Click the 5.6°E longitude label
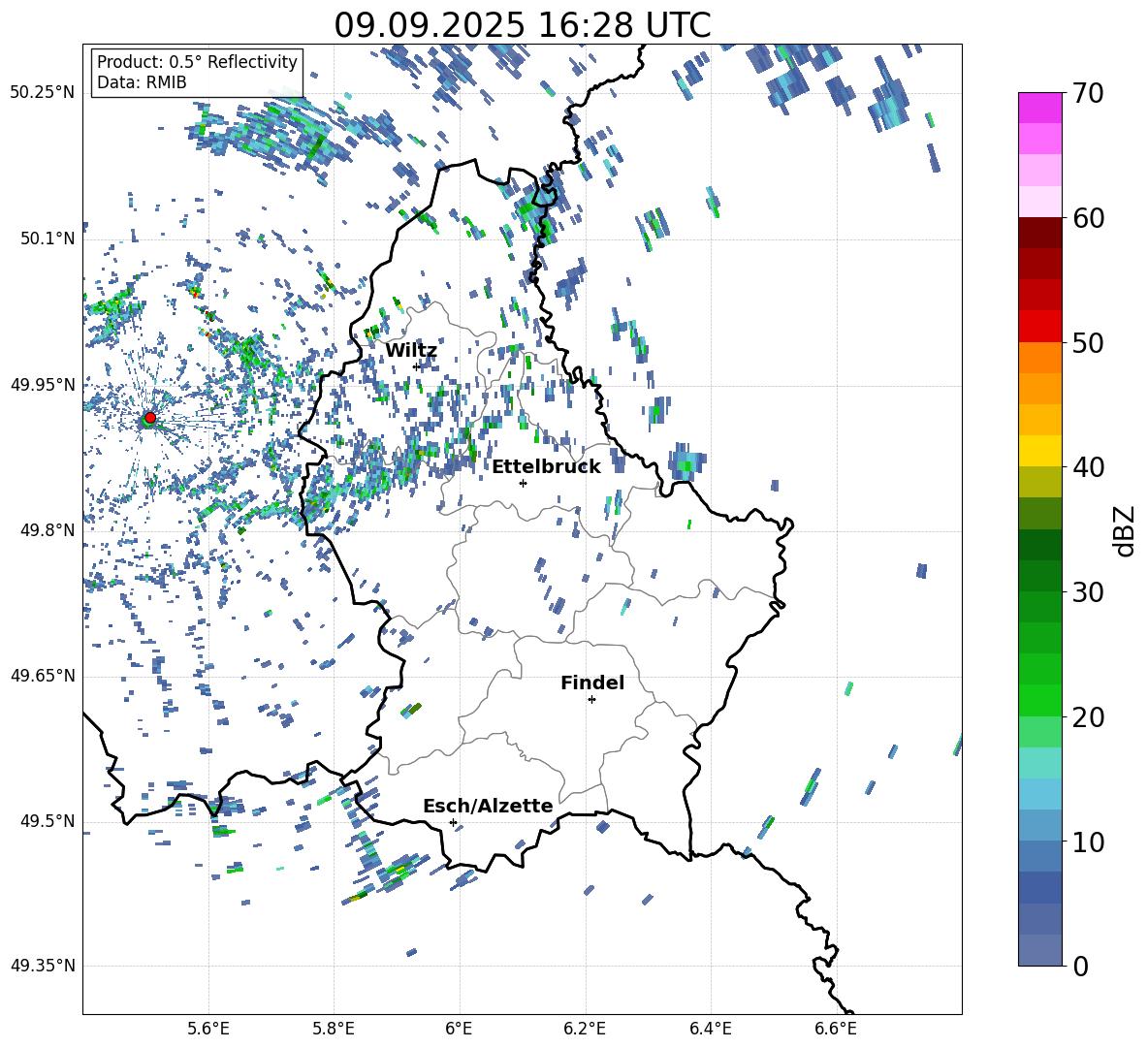The width and height of the screenshot is (1148, 1048). tap(208, 1029)
